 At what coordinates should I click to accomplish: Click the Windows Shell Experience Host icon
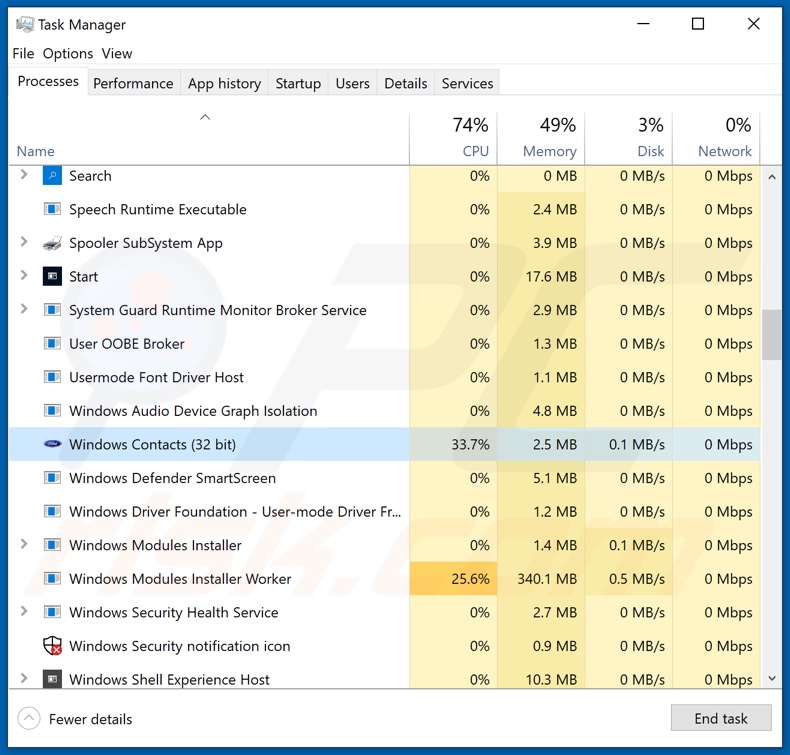[x=52, y=679]
